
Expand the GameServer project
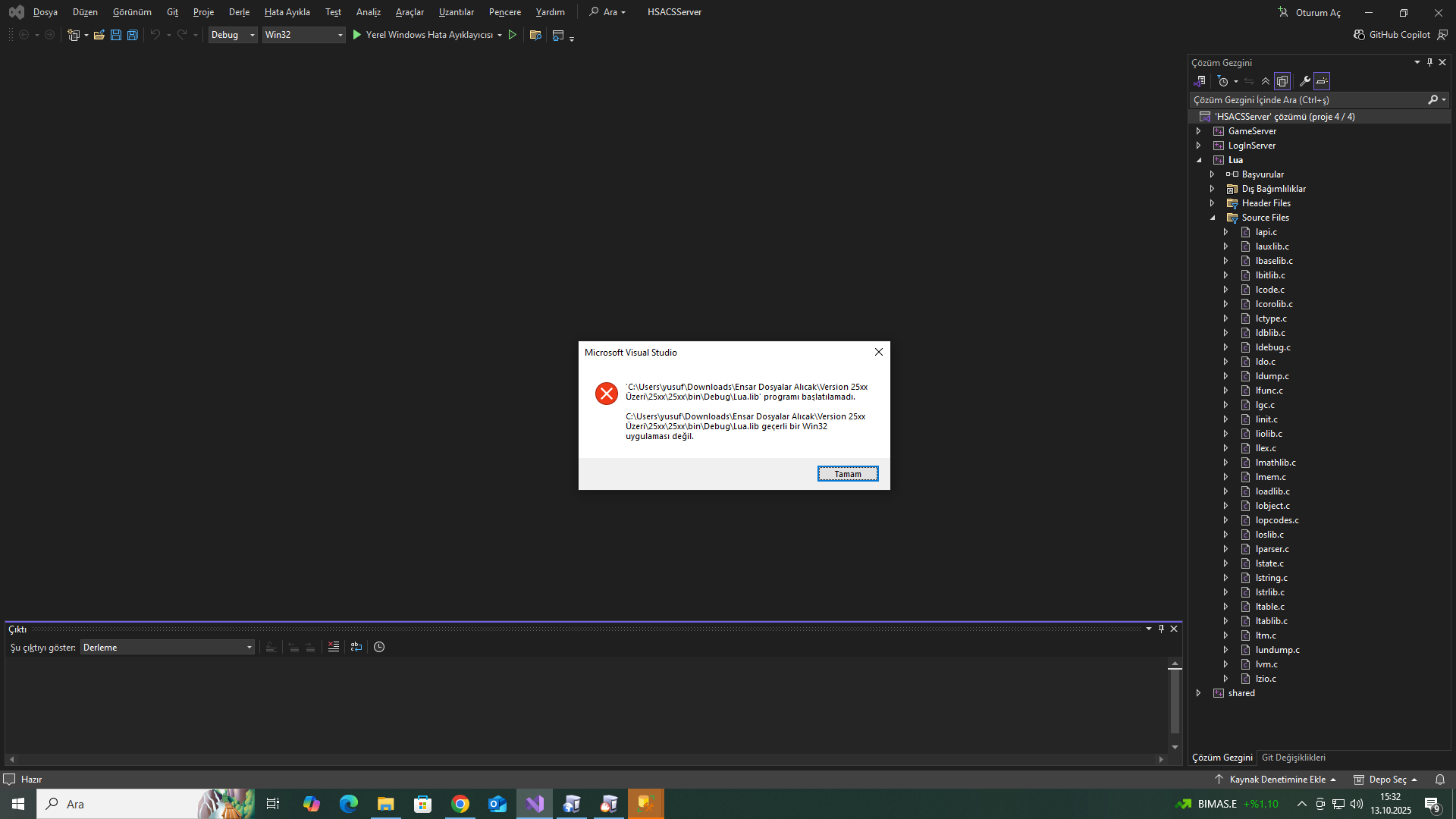tap(1198, 131)
